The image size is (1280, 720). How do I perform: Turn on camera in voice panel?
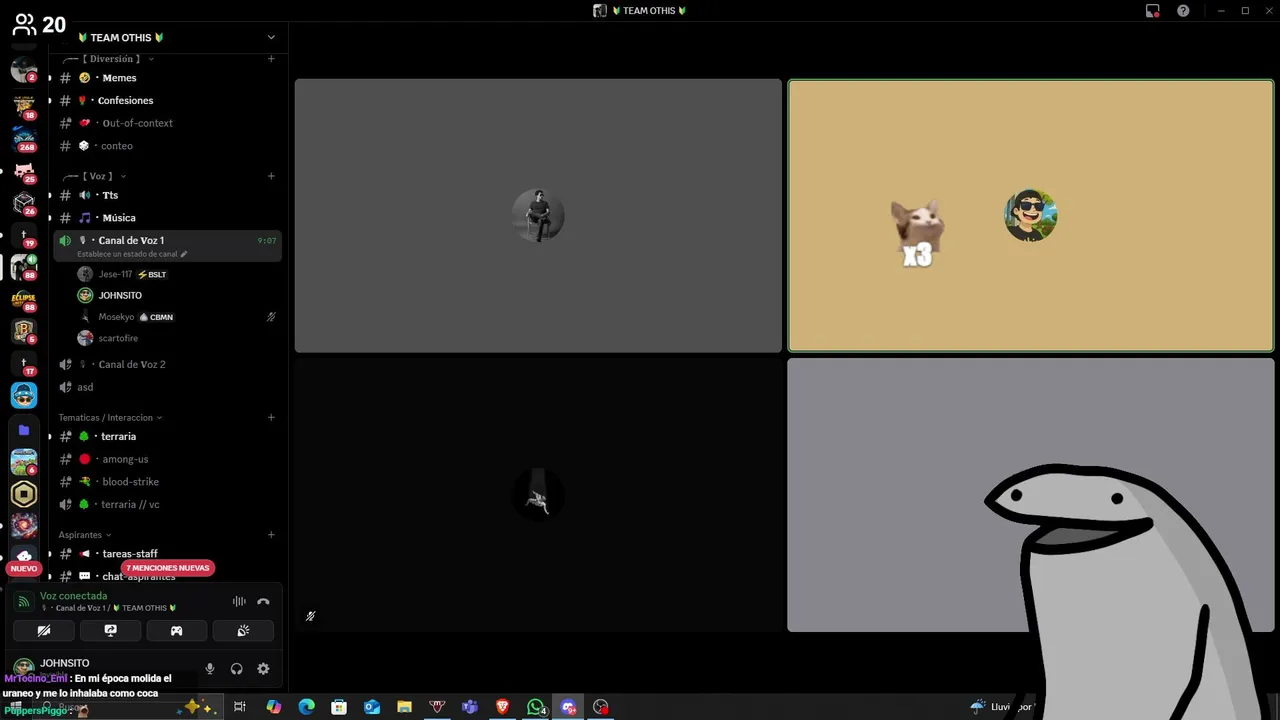[44, 631]
